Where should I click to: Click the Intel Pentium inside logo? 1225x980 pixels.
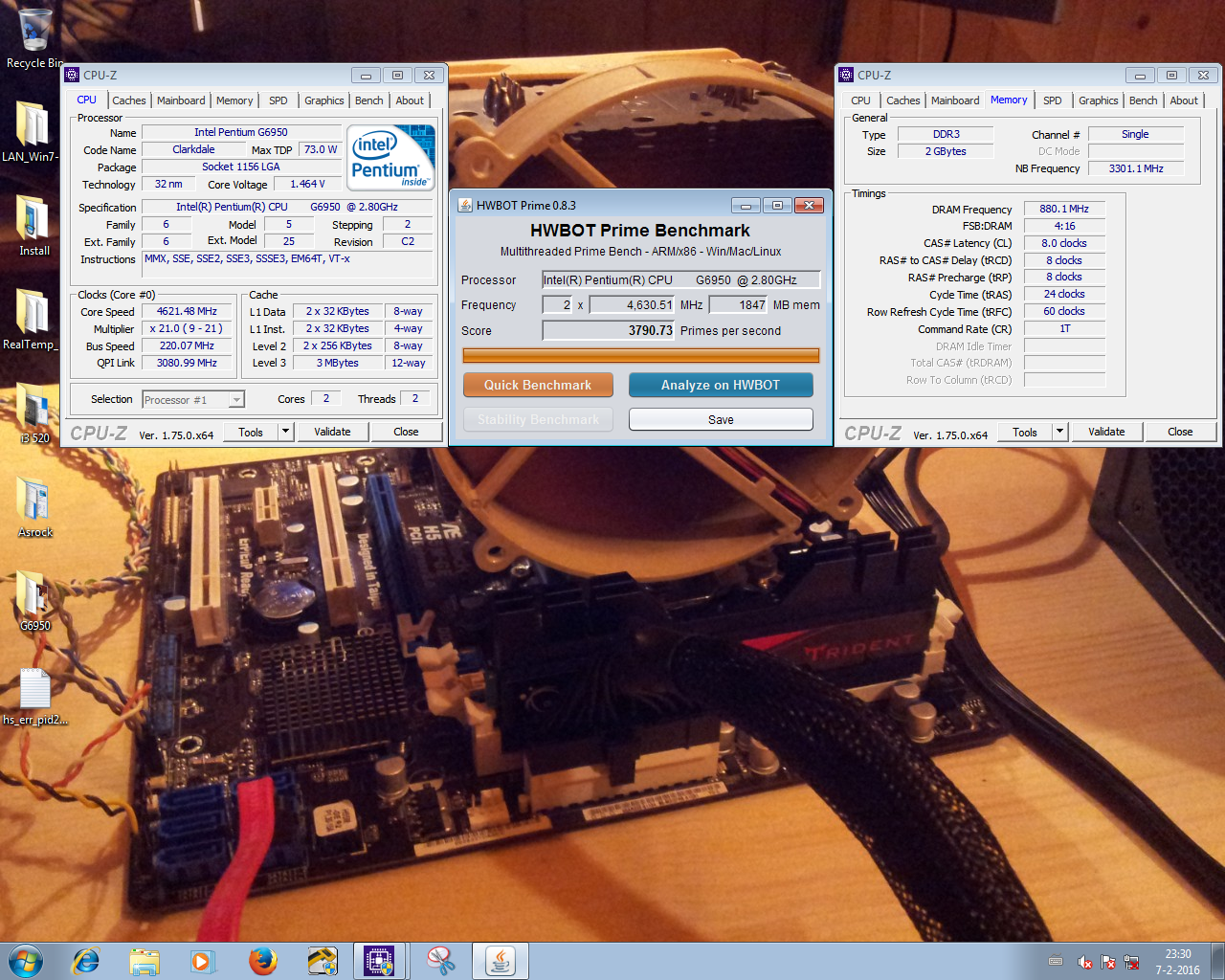391,158
